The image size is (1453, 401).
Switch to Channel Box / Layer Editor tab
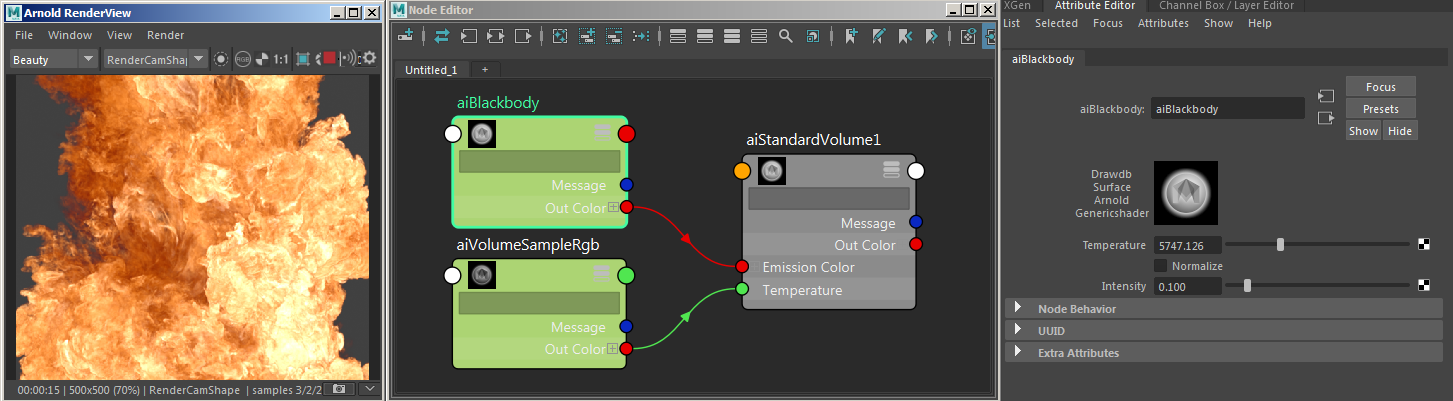pos(1226,6)
